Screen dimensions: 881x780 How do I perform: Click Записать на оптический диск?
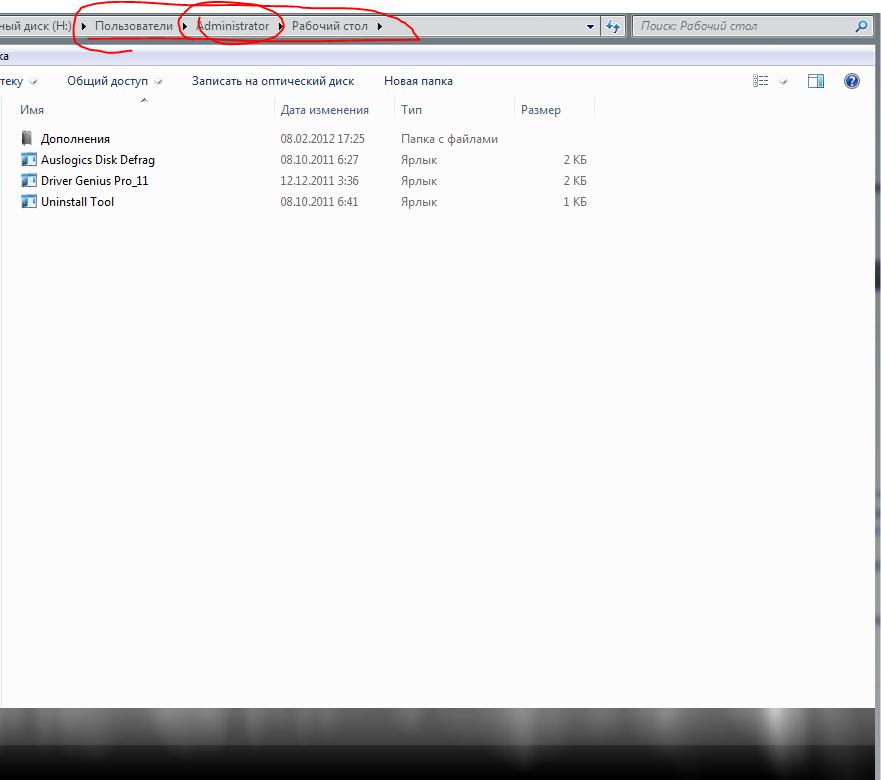[x=273, y=81]
